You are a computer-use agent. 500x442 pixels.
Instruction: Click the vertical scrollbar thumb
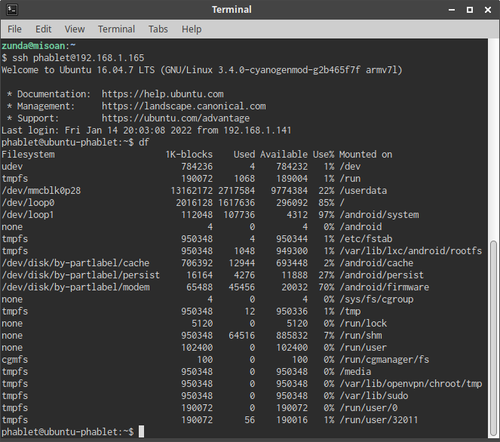pos(493,338)
